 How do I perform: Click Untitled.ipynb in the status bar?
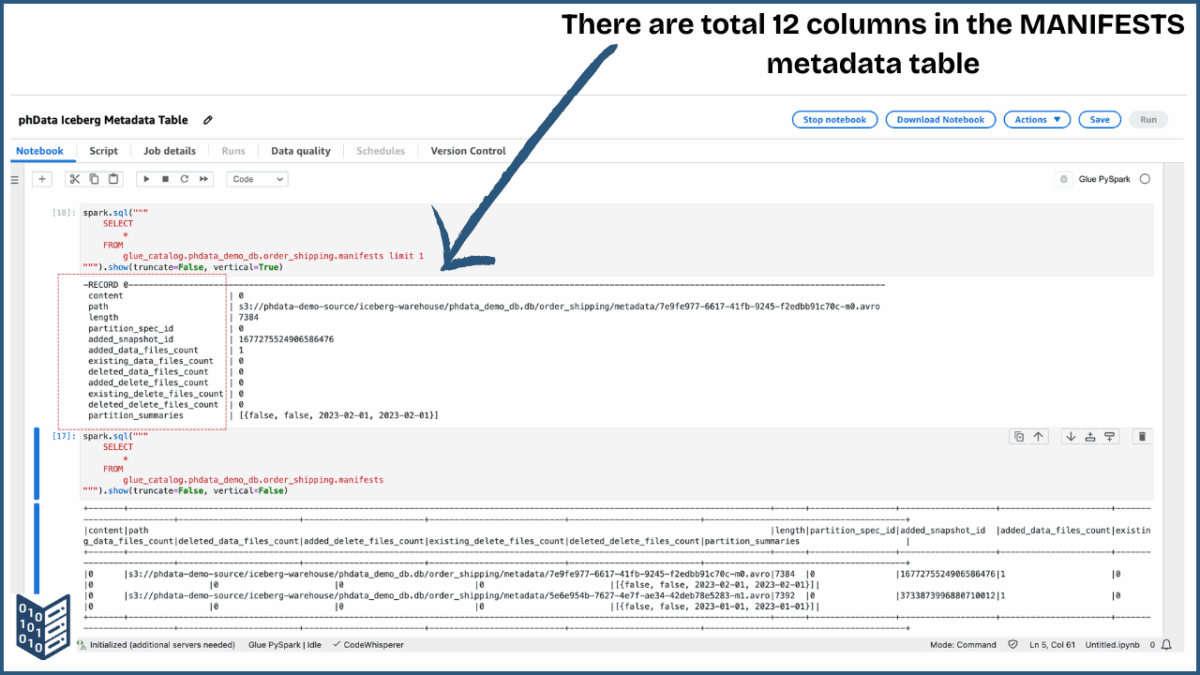pyautogui.click(x=1113, y=645)
